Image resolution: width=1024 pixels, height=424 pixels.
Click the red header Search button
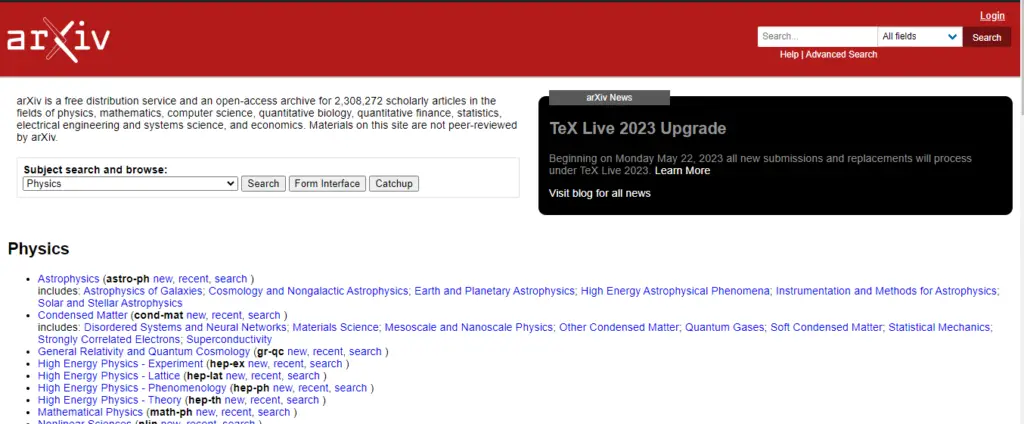[x=986, y=37]
